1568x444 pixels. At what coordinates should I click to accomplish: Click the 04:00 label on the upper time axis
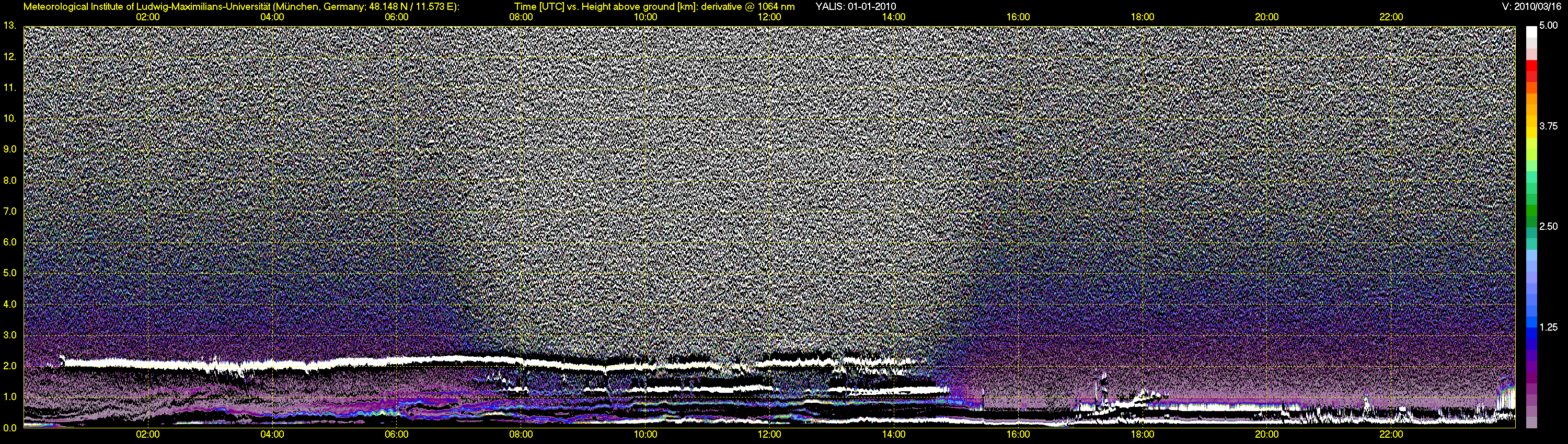pyautogui.click(x=271, y=17)
